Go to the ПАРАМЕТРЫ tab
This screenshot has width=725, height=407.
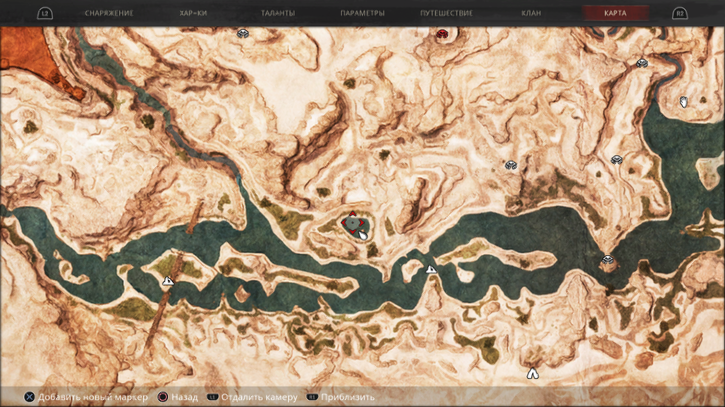[x=362, y=13]
